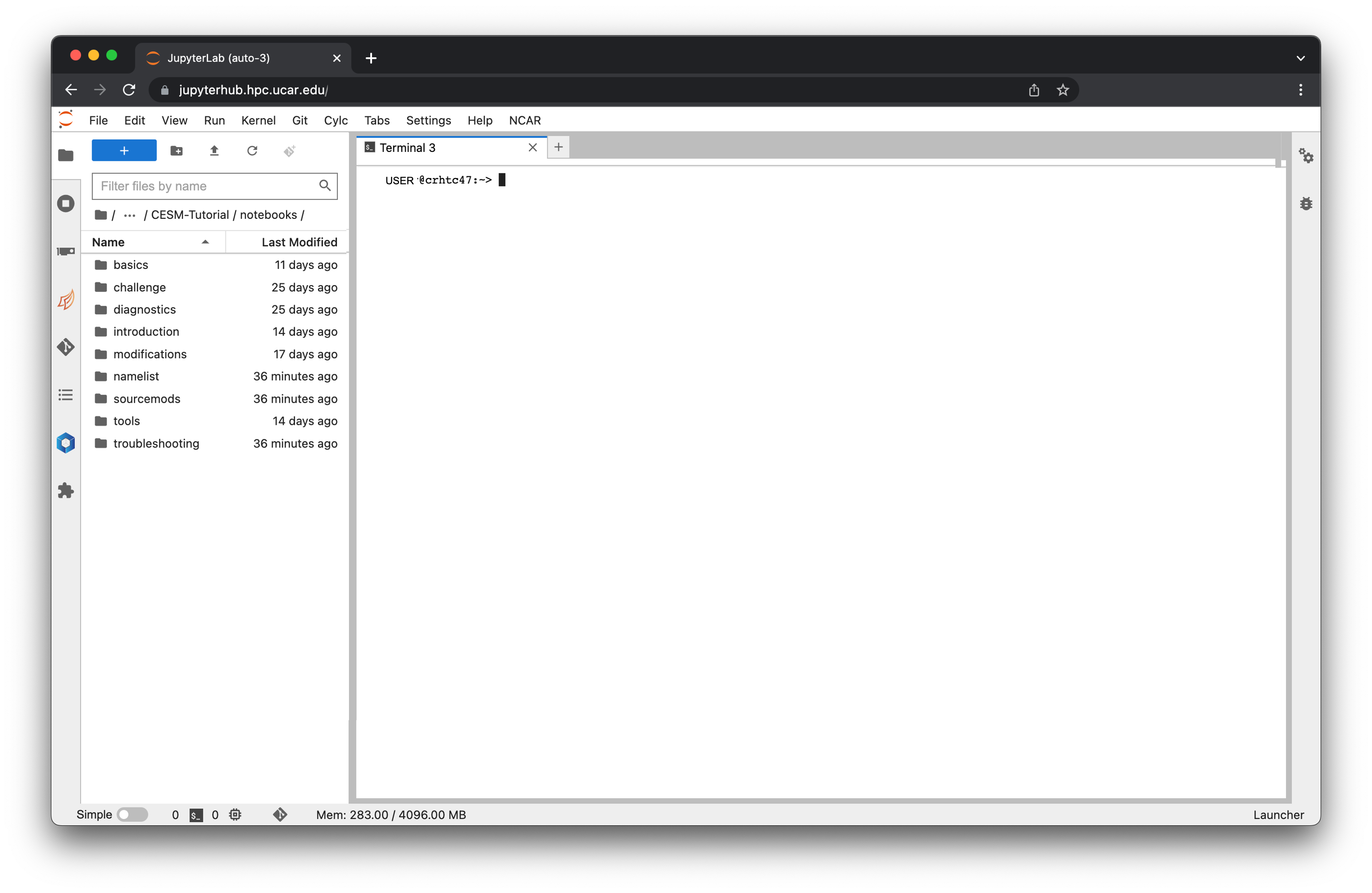Image resolution: width=1372 pixels, height=893 pixels.
Task: Click the JupyterLab logo icon
Action: [66, 119]
